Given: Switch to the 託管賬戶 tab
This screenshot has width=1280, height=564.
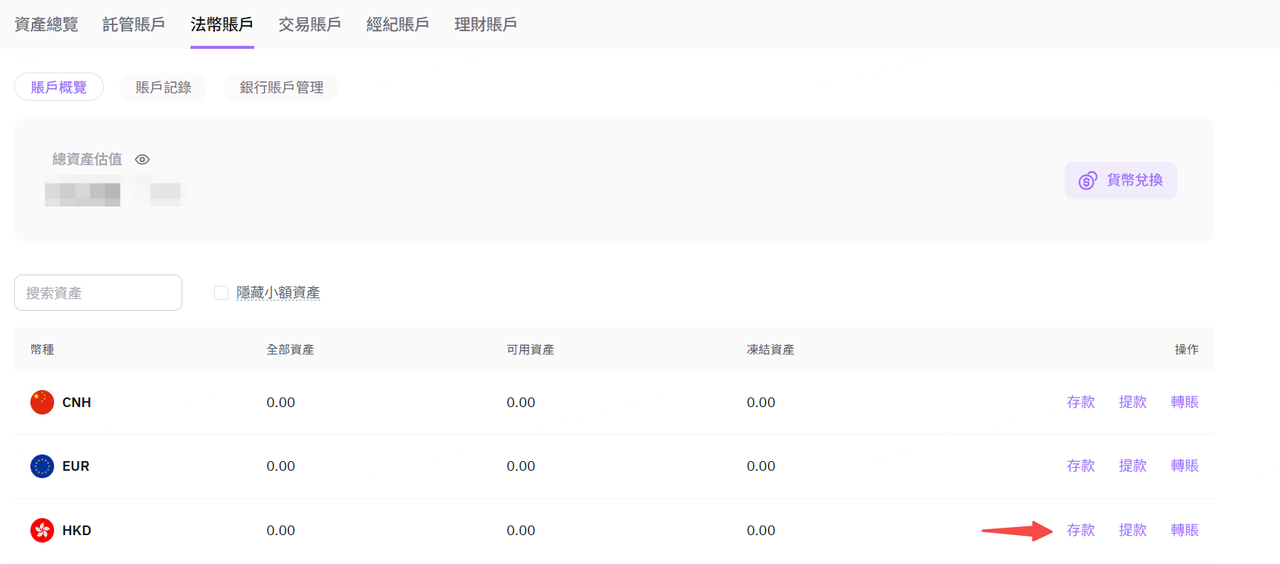Looking at the screenshot, I should click(x=134, y=24).
